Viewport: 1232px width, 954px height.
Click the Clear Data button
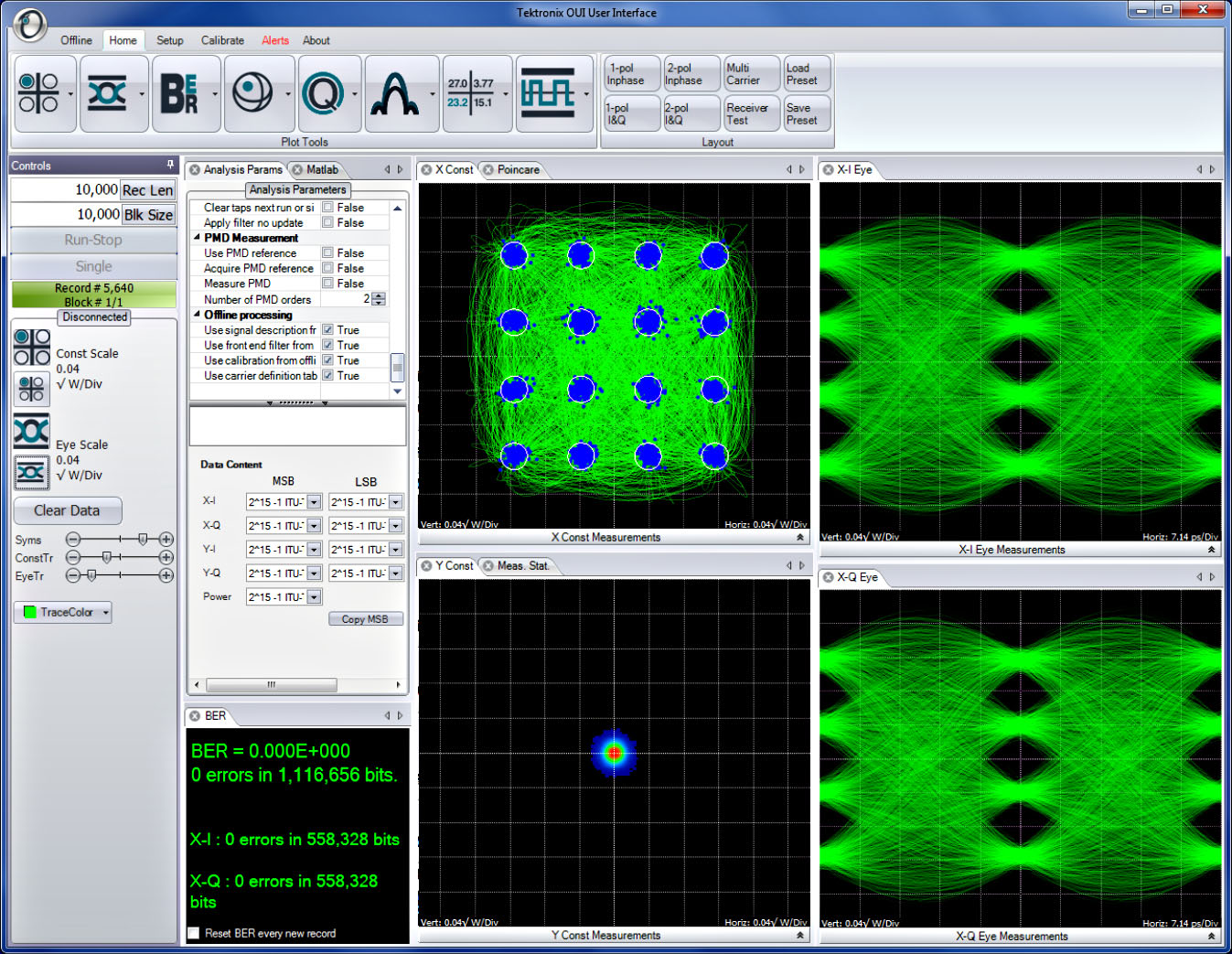coord(67,510)
